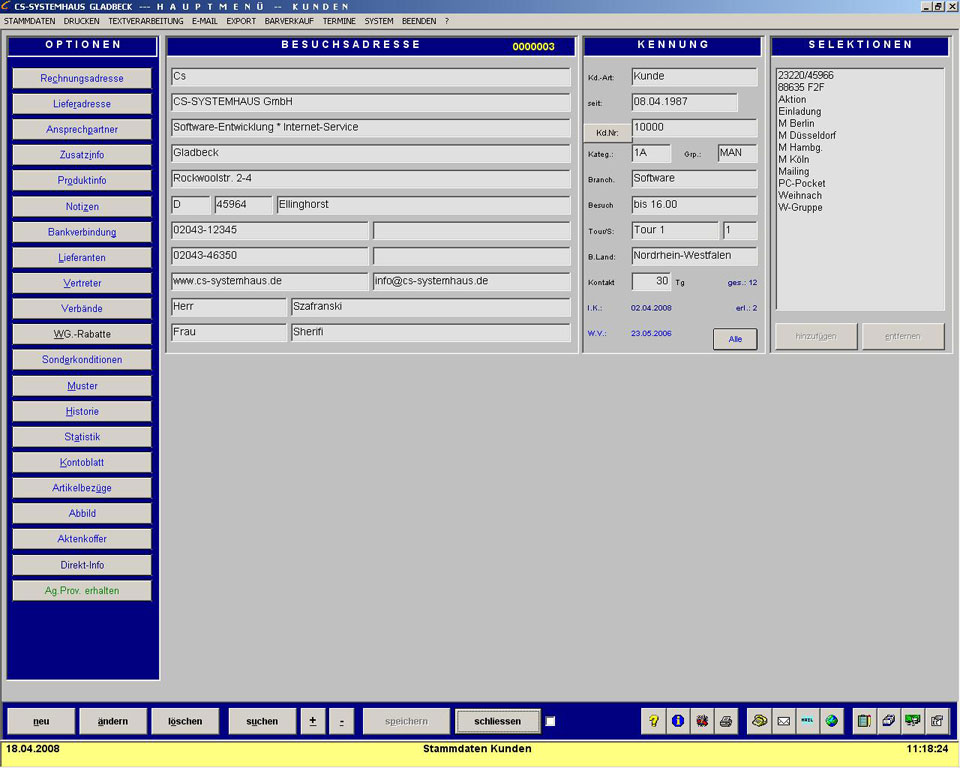Open the TEXTVERARBEITUNG menu

pos(146,21)
